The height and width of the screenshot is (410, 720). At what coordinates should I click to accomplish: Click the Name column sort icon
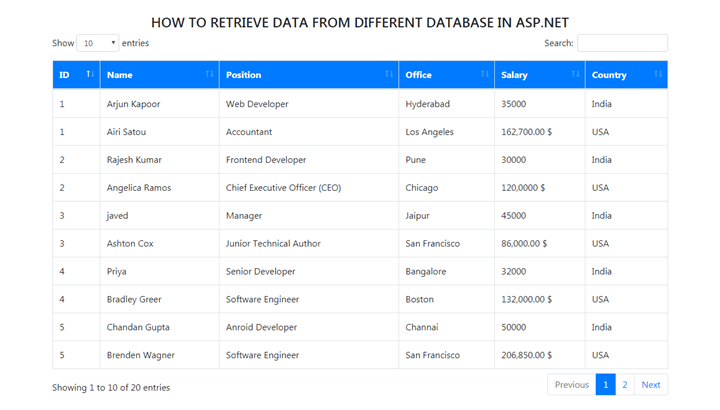click(x=209, y=74)
